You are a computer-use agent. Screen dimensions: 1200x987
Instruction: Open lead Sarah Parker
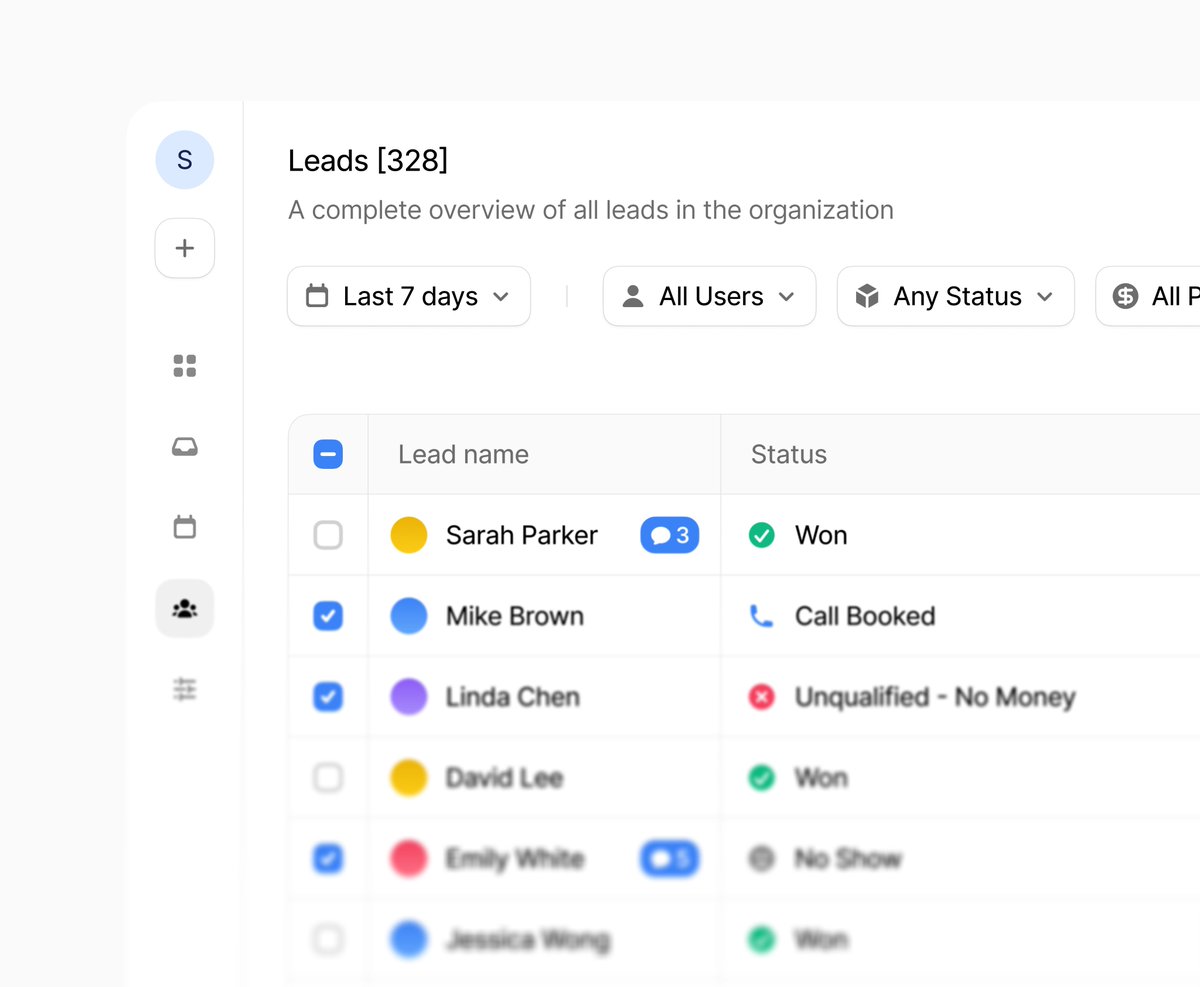click(522, 535)
